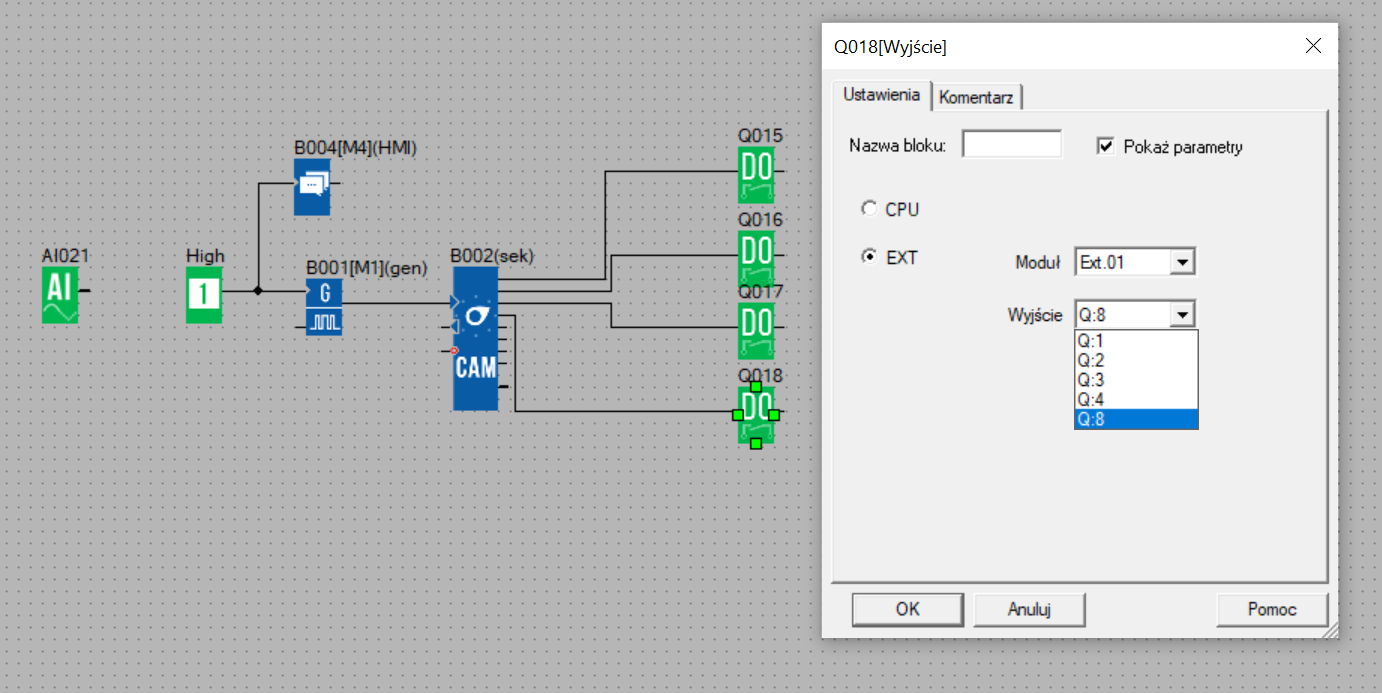The width and height of the screenshot is (1382, 693).
Task: Choose Q:3 from the output list
Action: (x=1135, y=380)
